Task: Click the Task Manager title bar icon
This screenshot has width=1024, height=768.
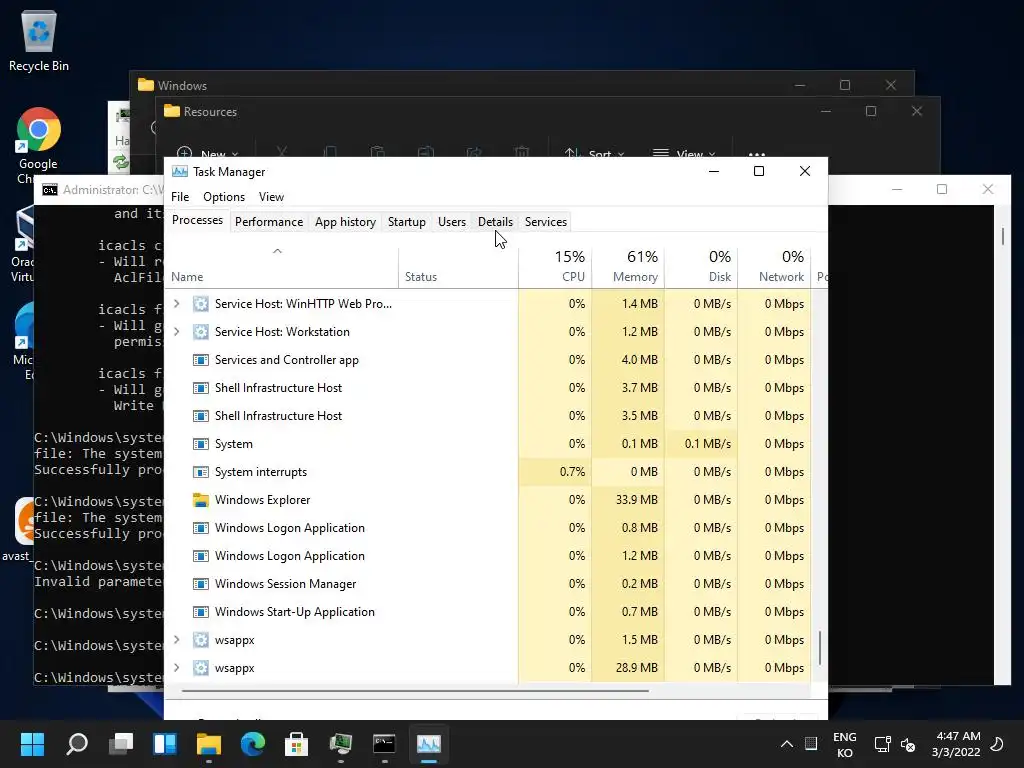Action: click(180, 172)
